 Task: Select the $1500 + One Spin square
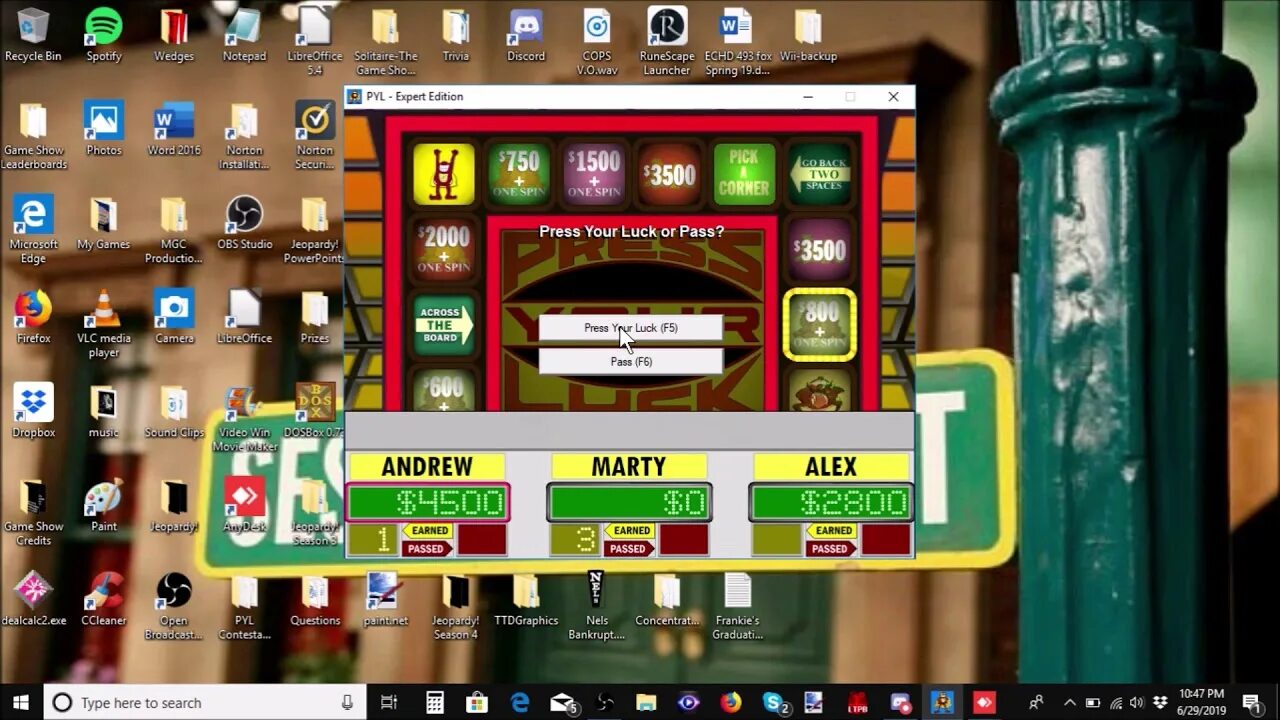point(594,175)
